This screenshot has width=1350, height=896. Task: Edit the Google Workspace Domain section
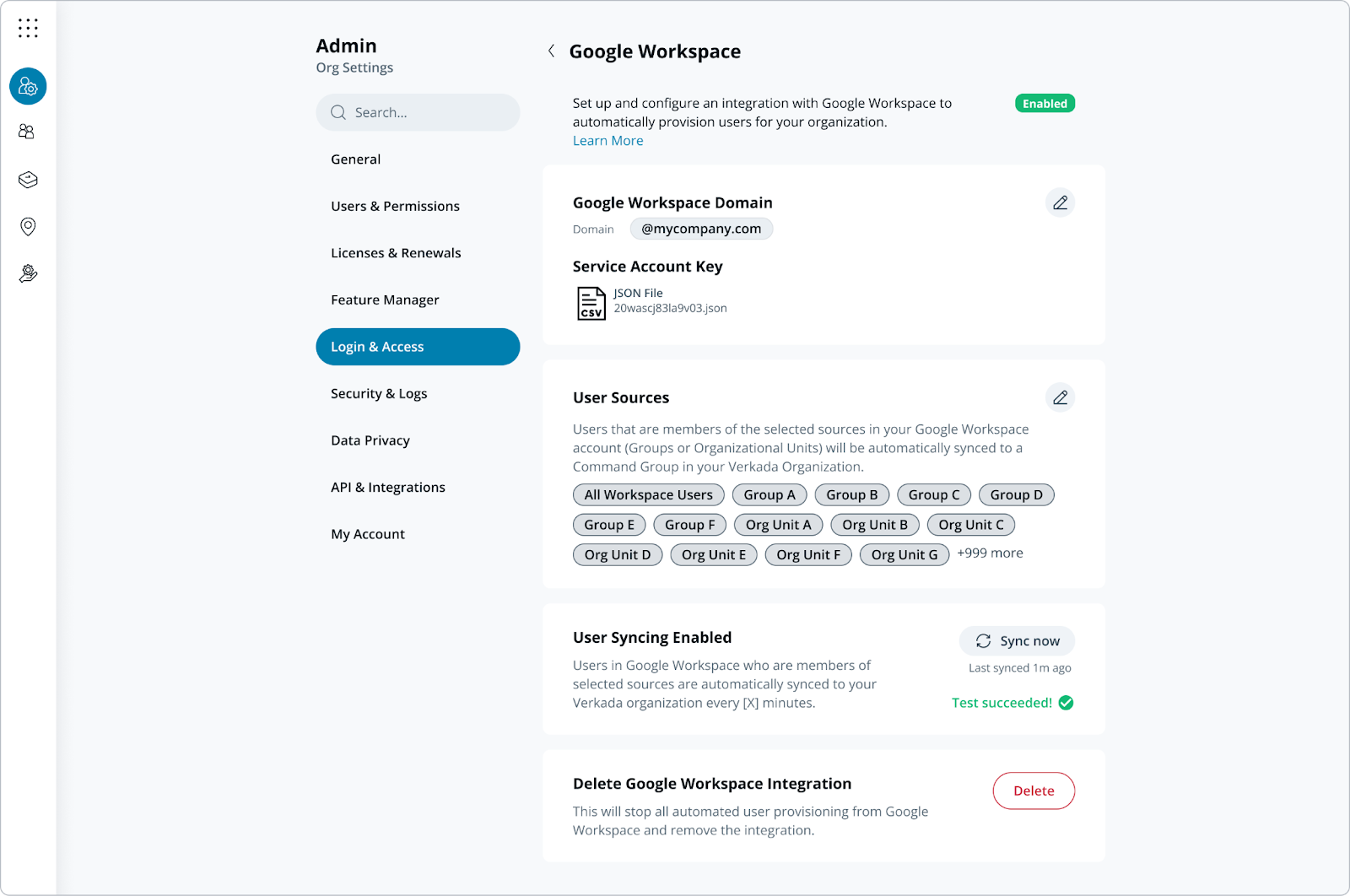[x=1060, y=202]
